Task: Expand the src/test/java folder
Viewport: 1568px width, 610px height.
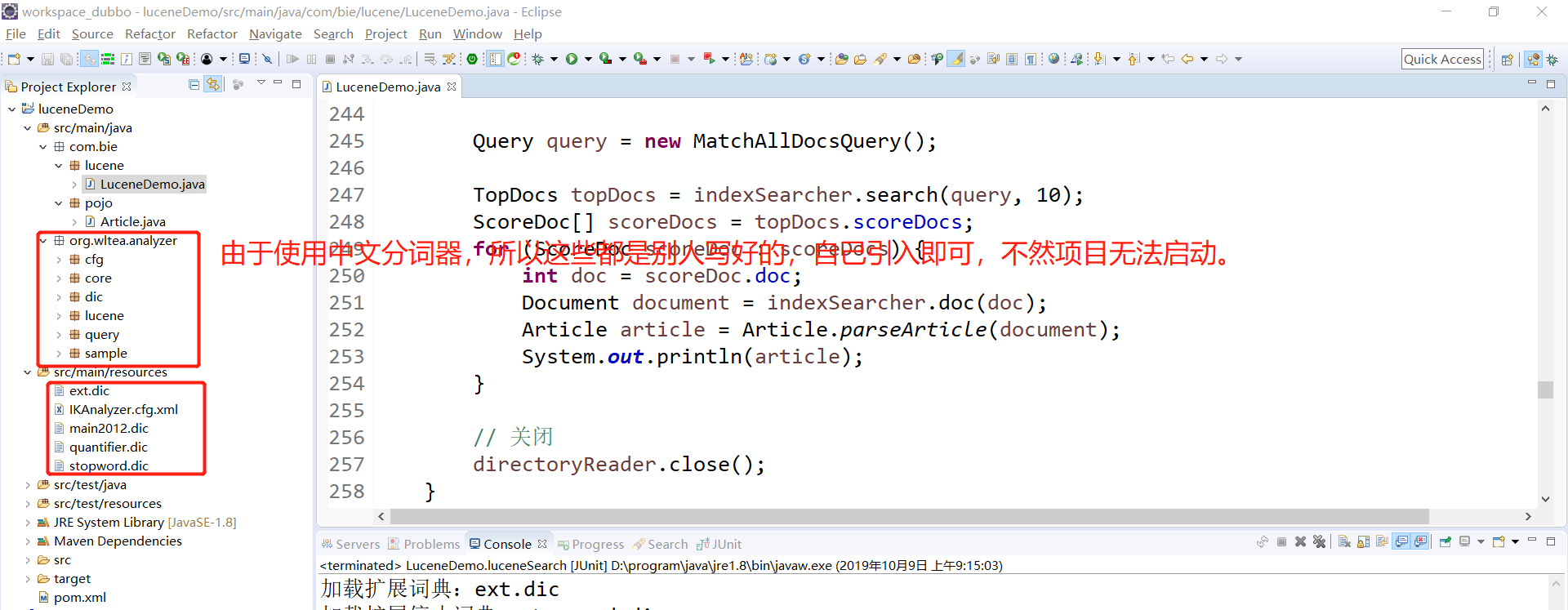Action: [x=27, y=484]
